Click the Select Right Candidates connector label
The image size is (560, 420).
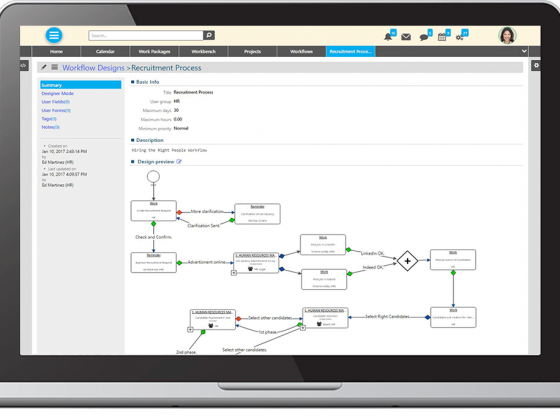click(387, 317)
